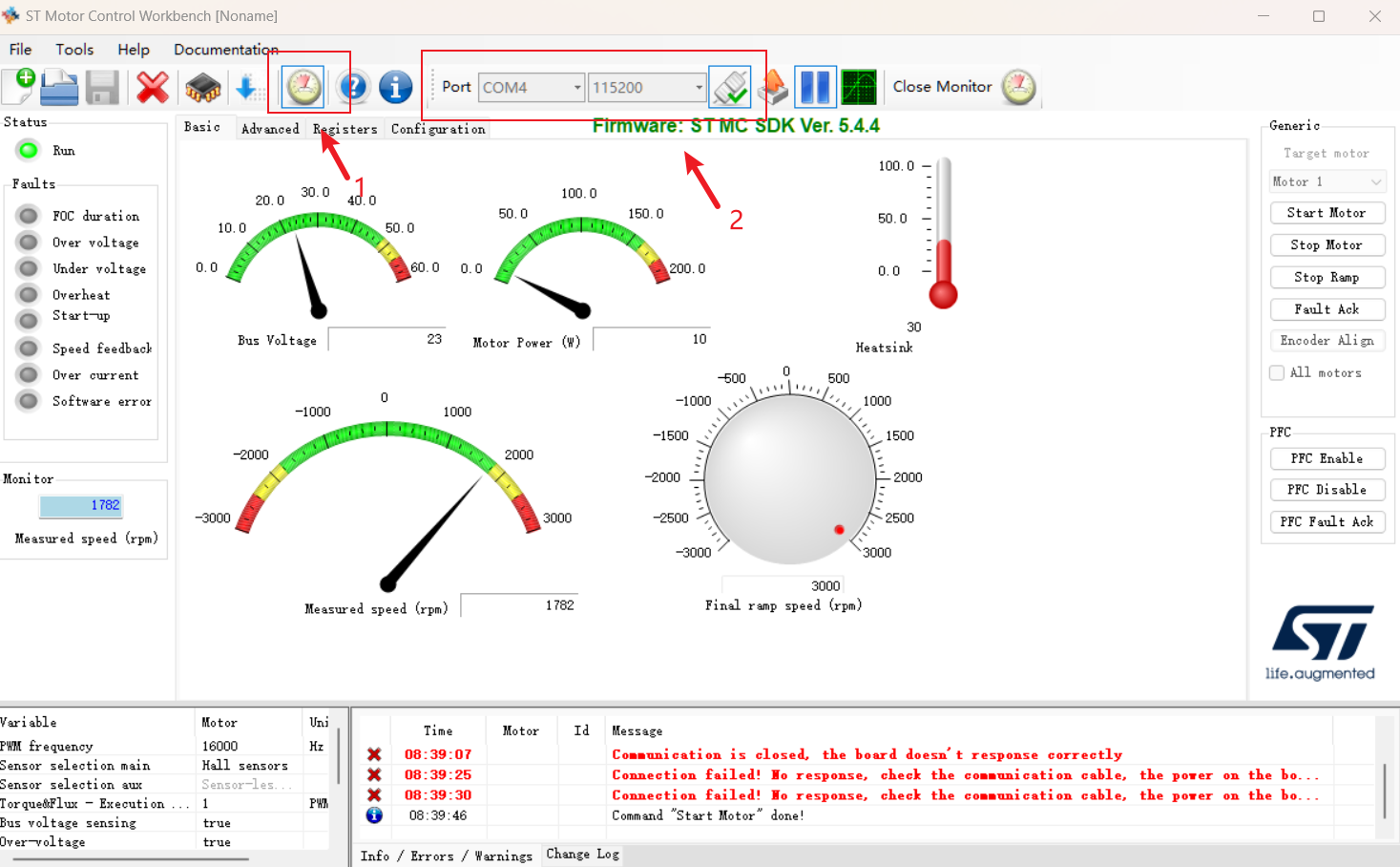The image size is (1400, 867).
Task: Click the red error icon at 08:39:25
Action: [374, 774]
